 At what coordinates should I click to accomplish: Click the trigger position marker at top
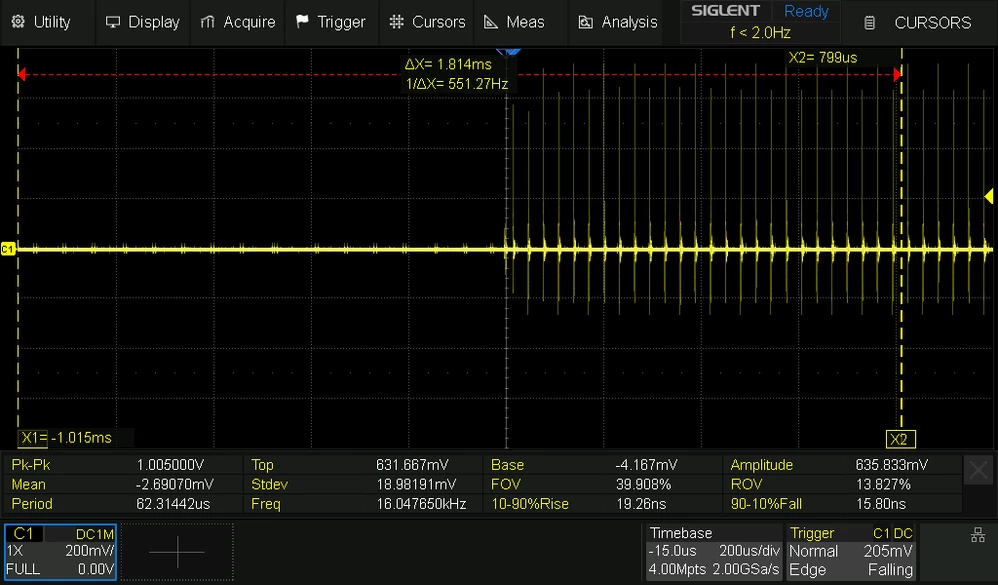(x=508, y=52)
